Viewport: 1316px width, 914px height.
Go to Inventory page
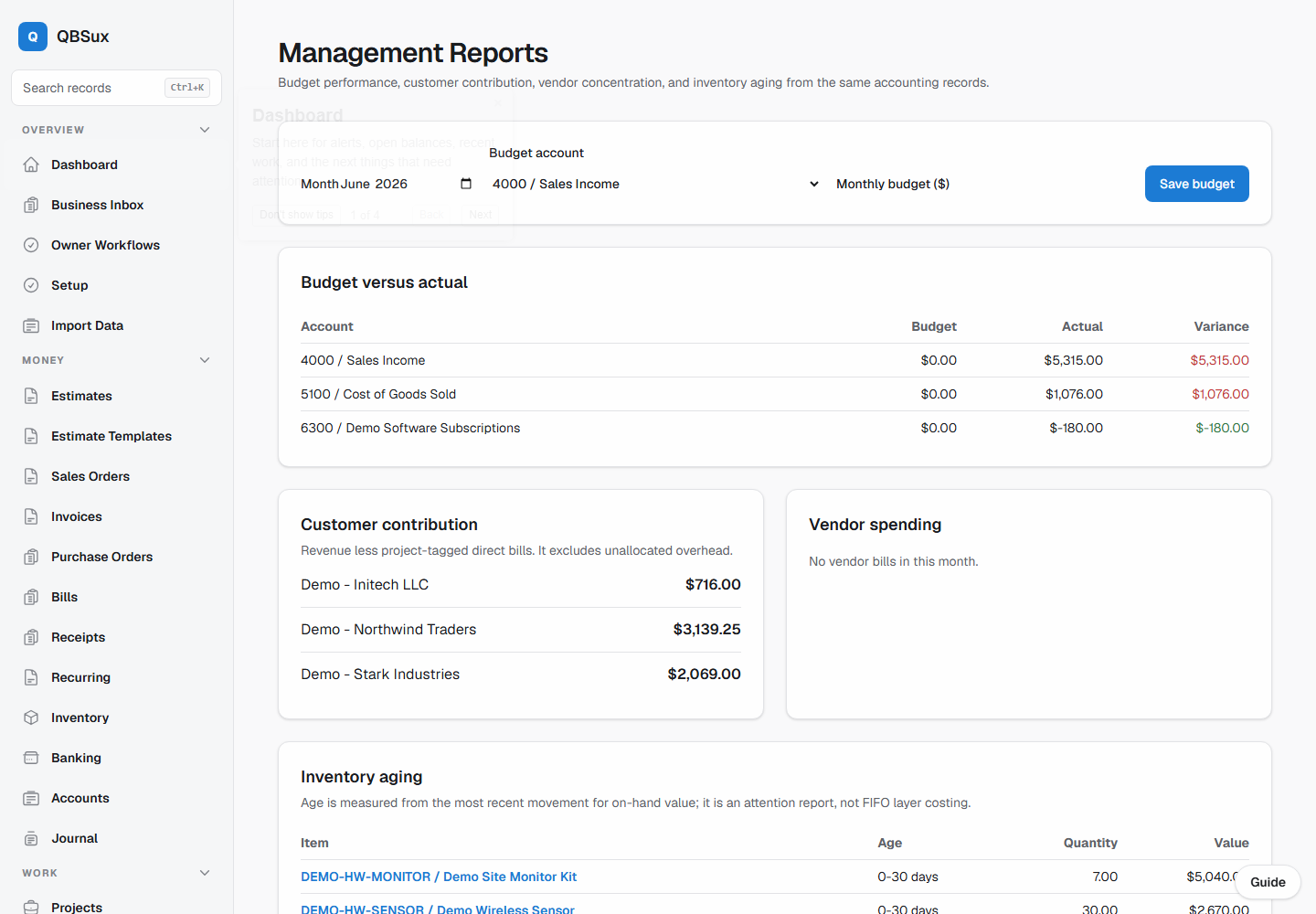116,717
